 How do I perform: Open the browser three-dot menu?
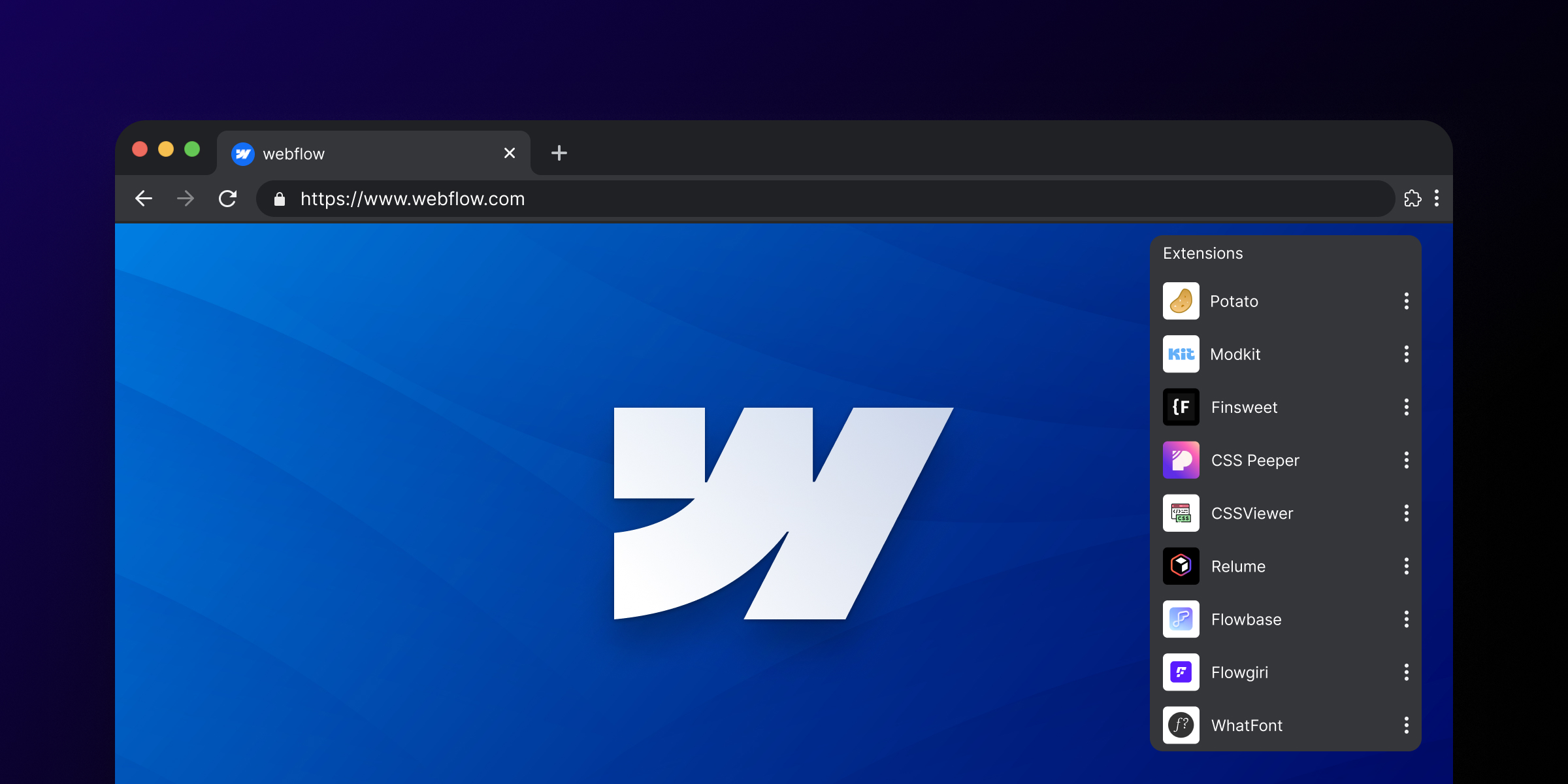point(1437,199)
